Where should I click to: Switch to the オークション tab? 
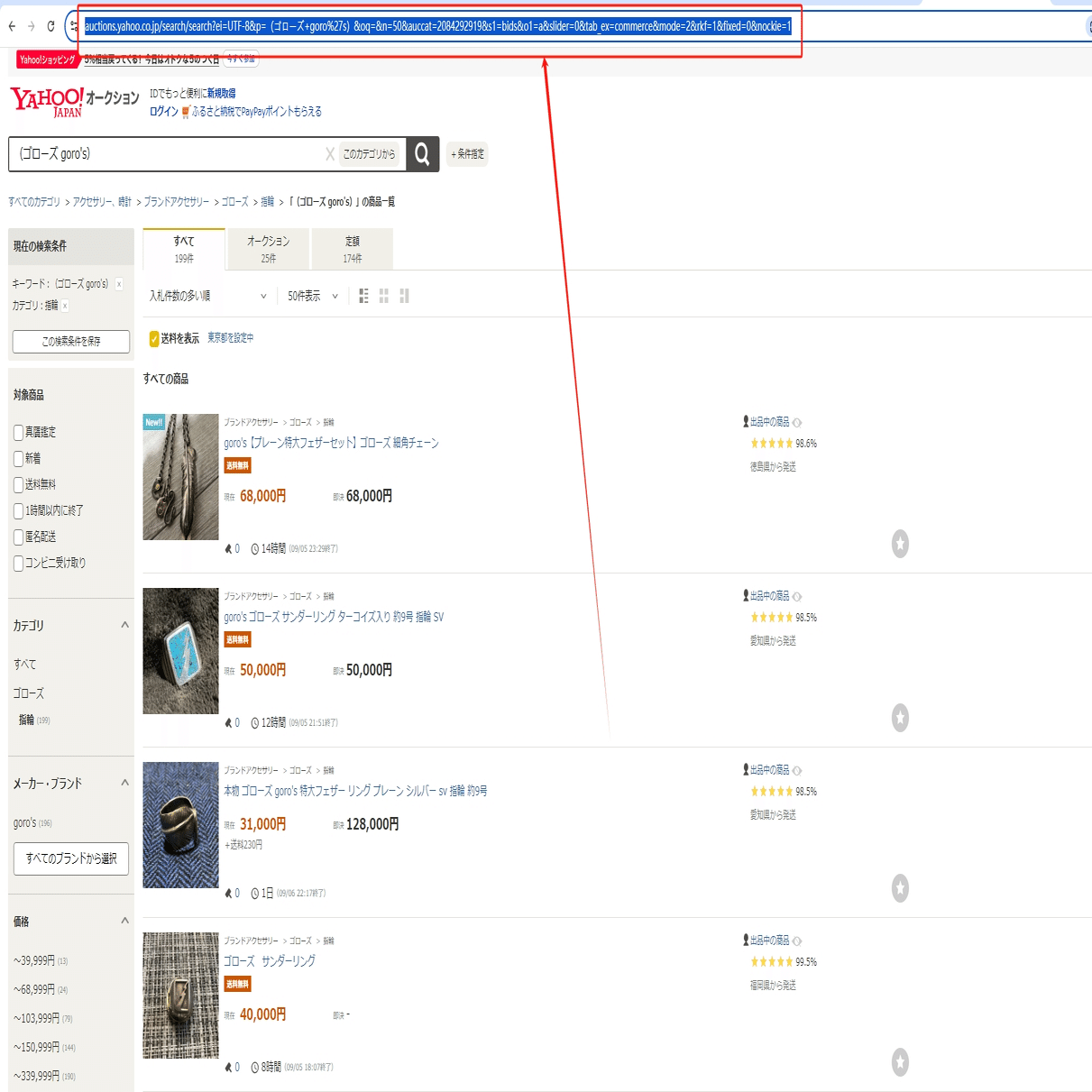coord(269,250)
